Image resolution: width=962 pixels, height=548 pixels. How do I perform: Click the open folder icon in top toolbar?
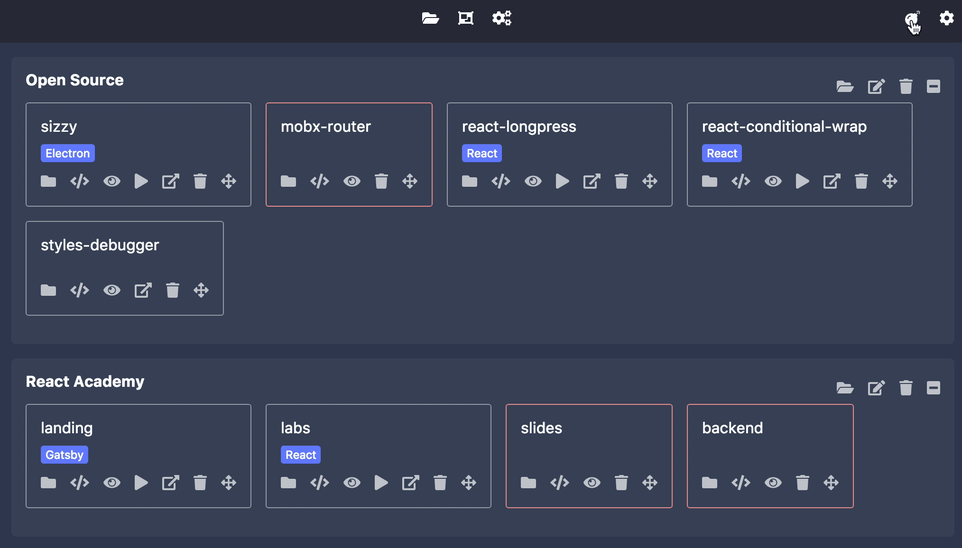coord(430,18)
